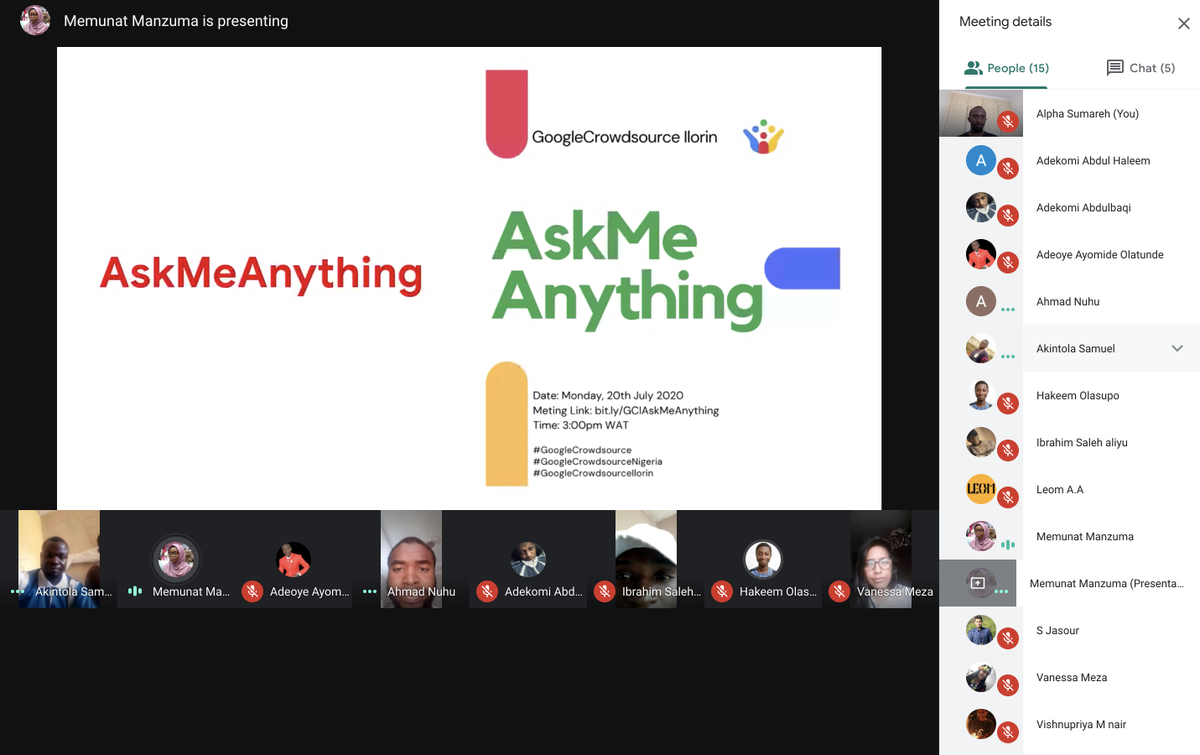Click muted mic icon for Hakeem Olasupo in list

click(1008, 404)
